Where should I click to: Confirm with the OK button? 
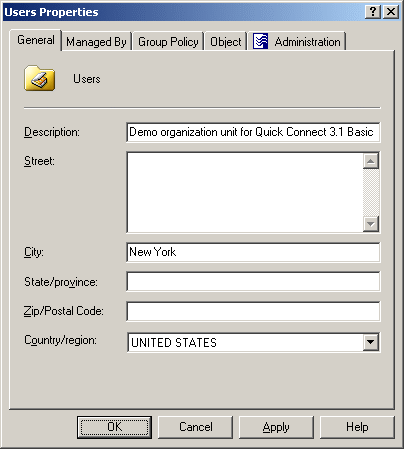point(114,427)
